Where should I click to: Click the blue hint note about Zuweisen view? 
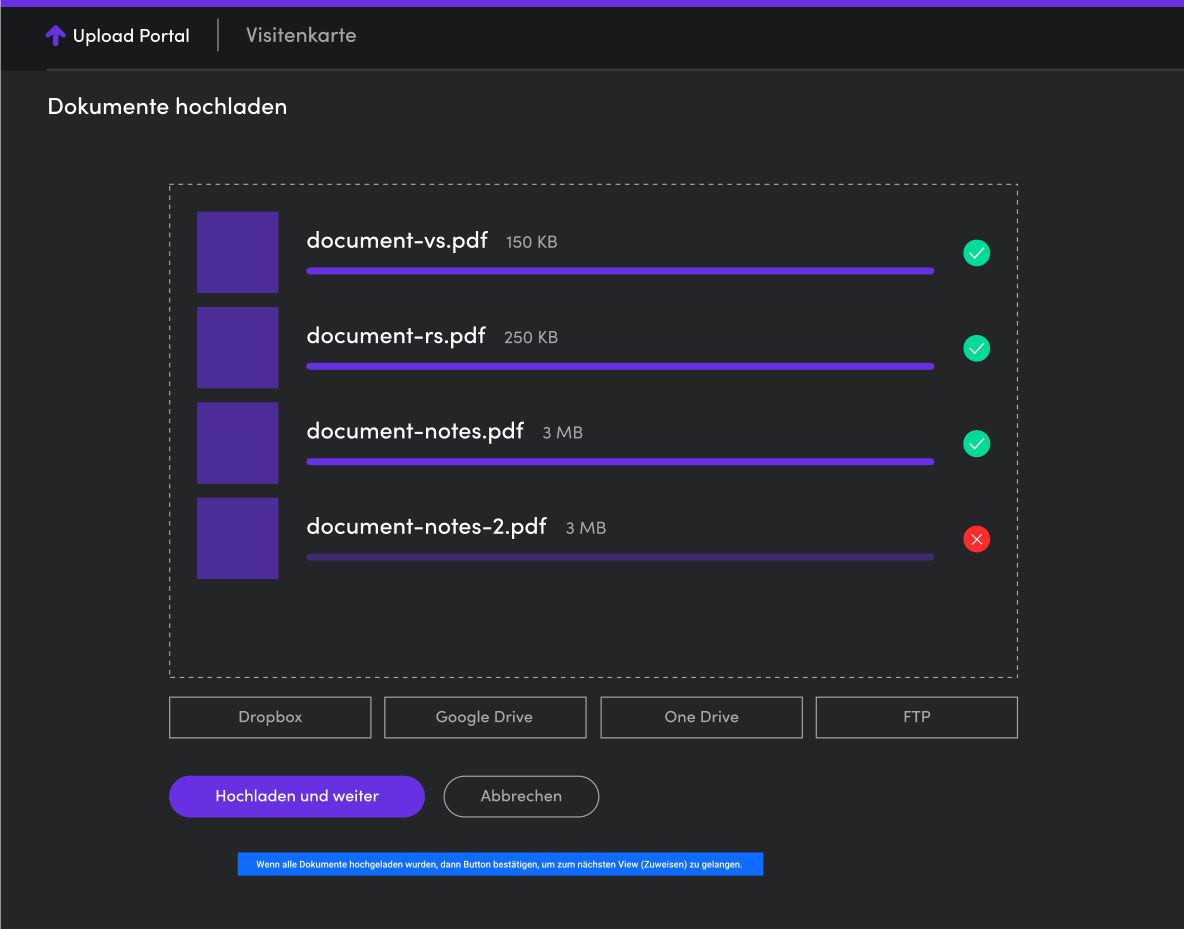tap(500, 864)
